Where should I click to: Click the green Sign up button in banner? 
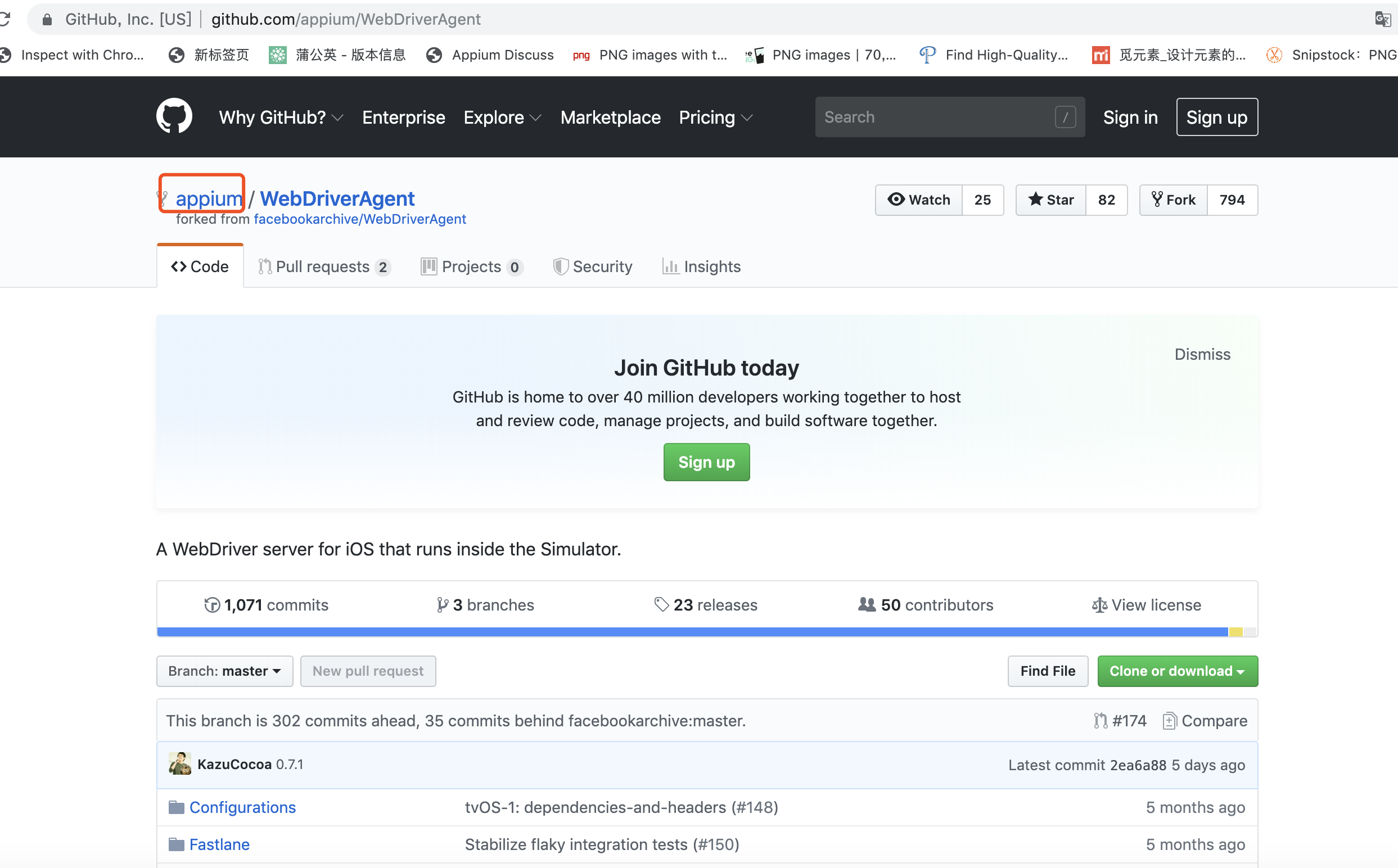(x=706, y=462)
